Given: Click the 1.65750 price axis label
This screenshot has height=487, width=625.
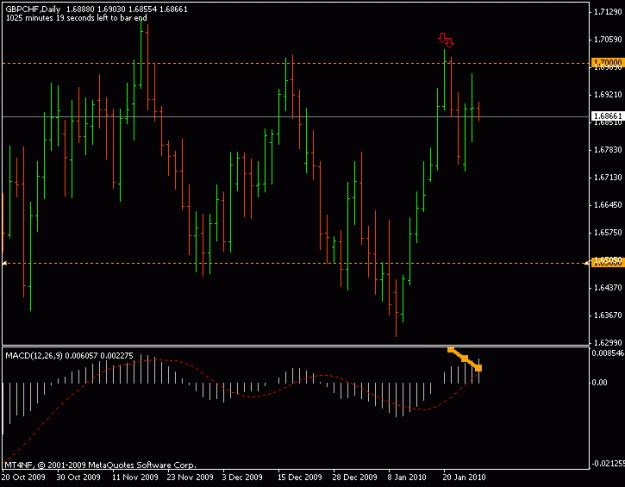Looking at the screenshot, I should click(x=608, y=232).
